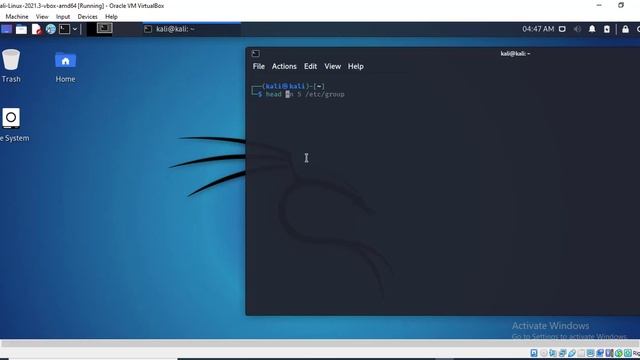Click the 04:47 AM panel clock
Screen dimensions: 640x360
[x=538, y=29]
